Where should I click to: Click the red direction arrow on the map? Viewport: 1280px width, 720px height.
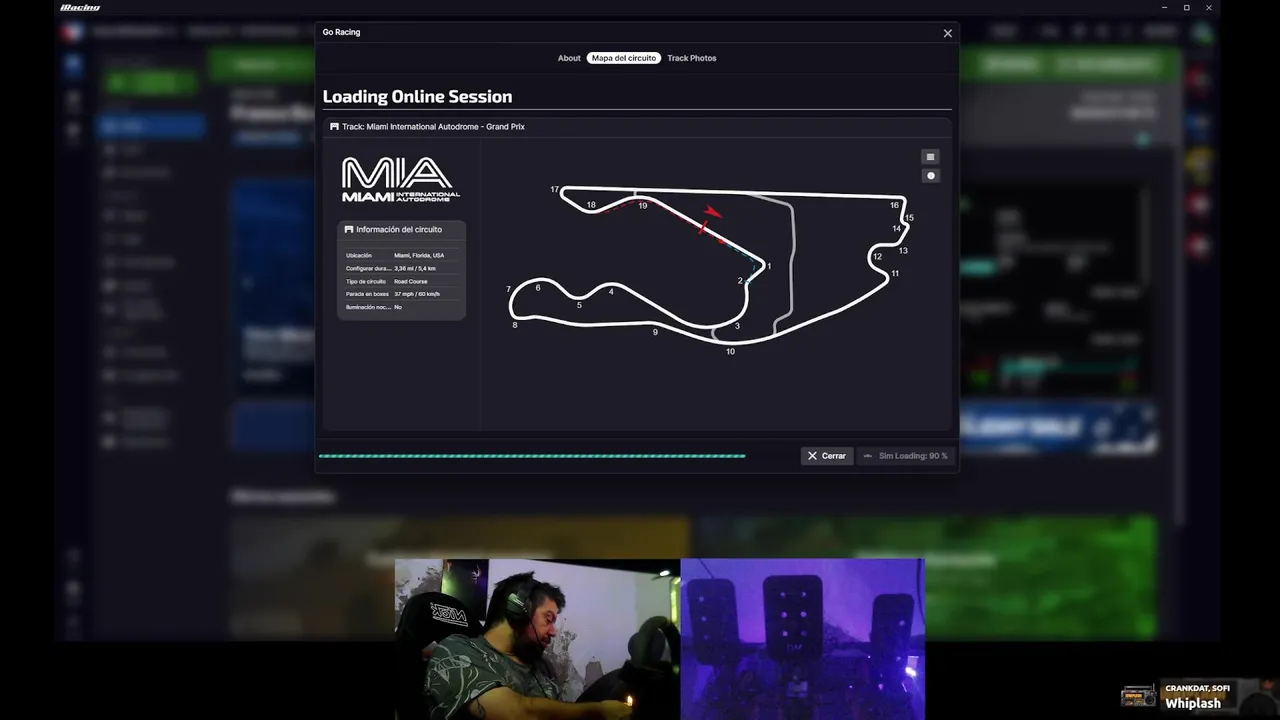pyautogui.click(x=713, y=211)
